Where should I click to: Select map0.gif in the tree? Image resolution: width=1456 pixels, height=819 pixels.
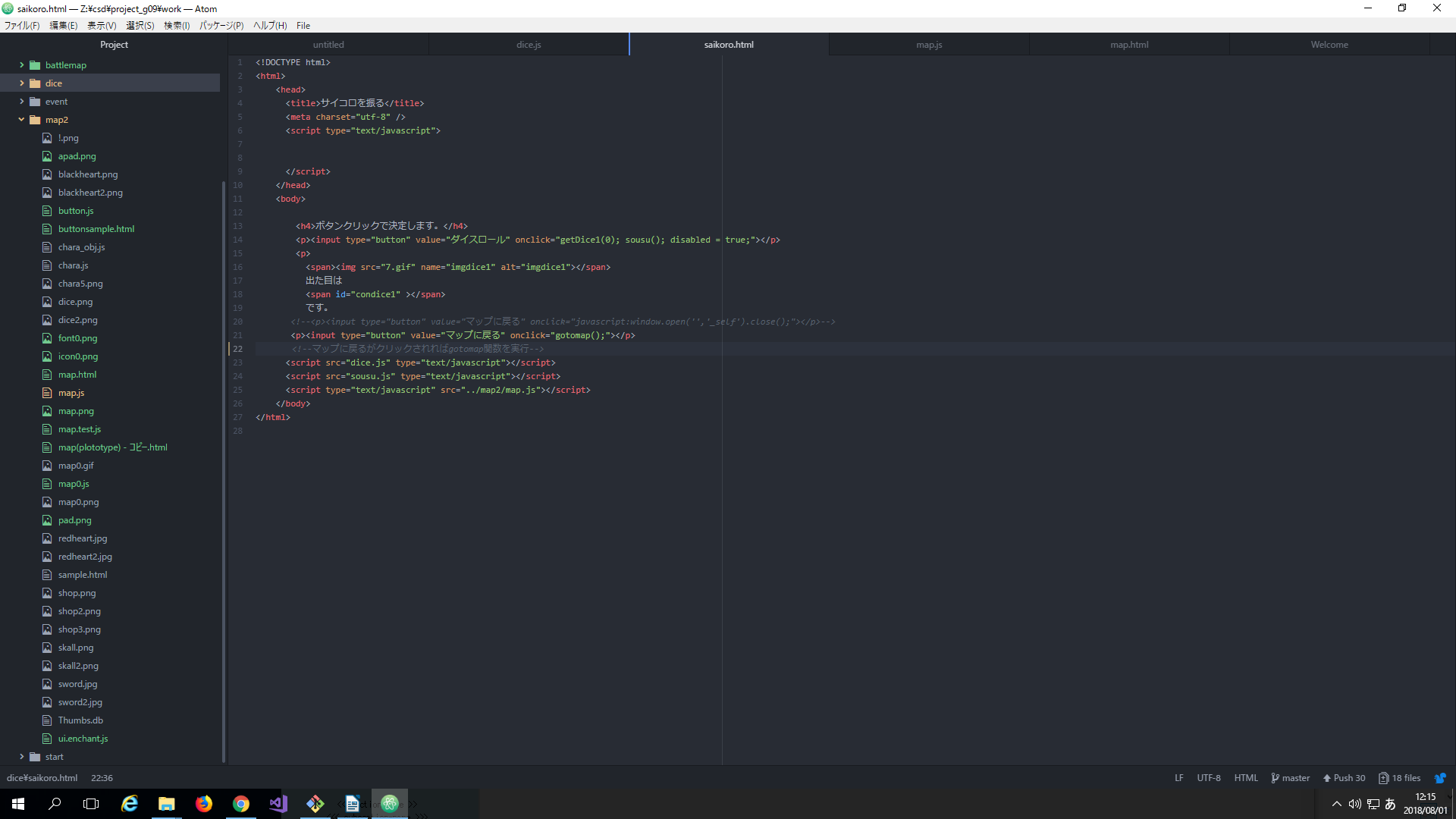pyautogui.click(x=76, y=466)
